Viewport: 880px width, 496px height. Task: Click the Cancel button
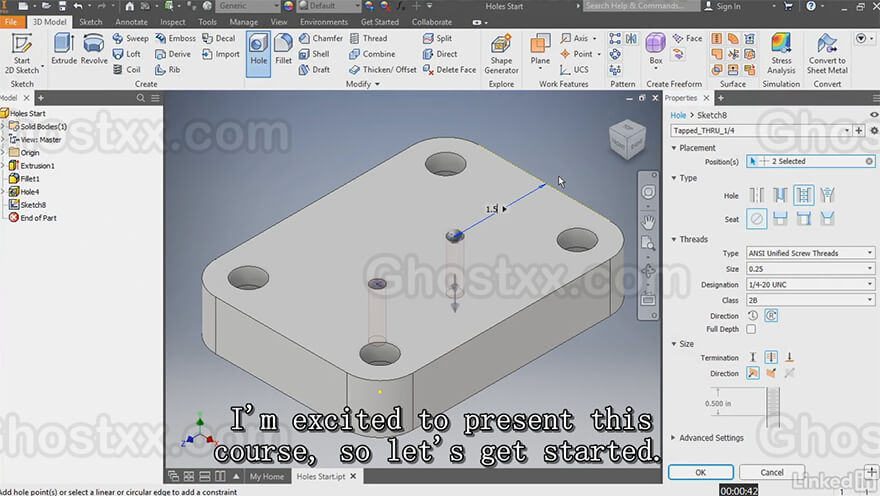pos(772,472)
